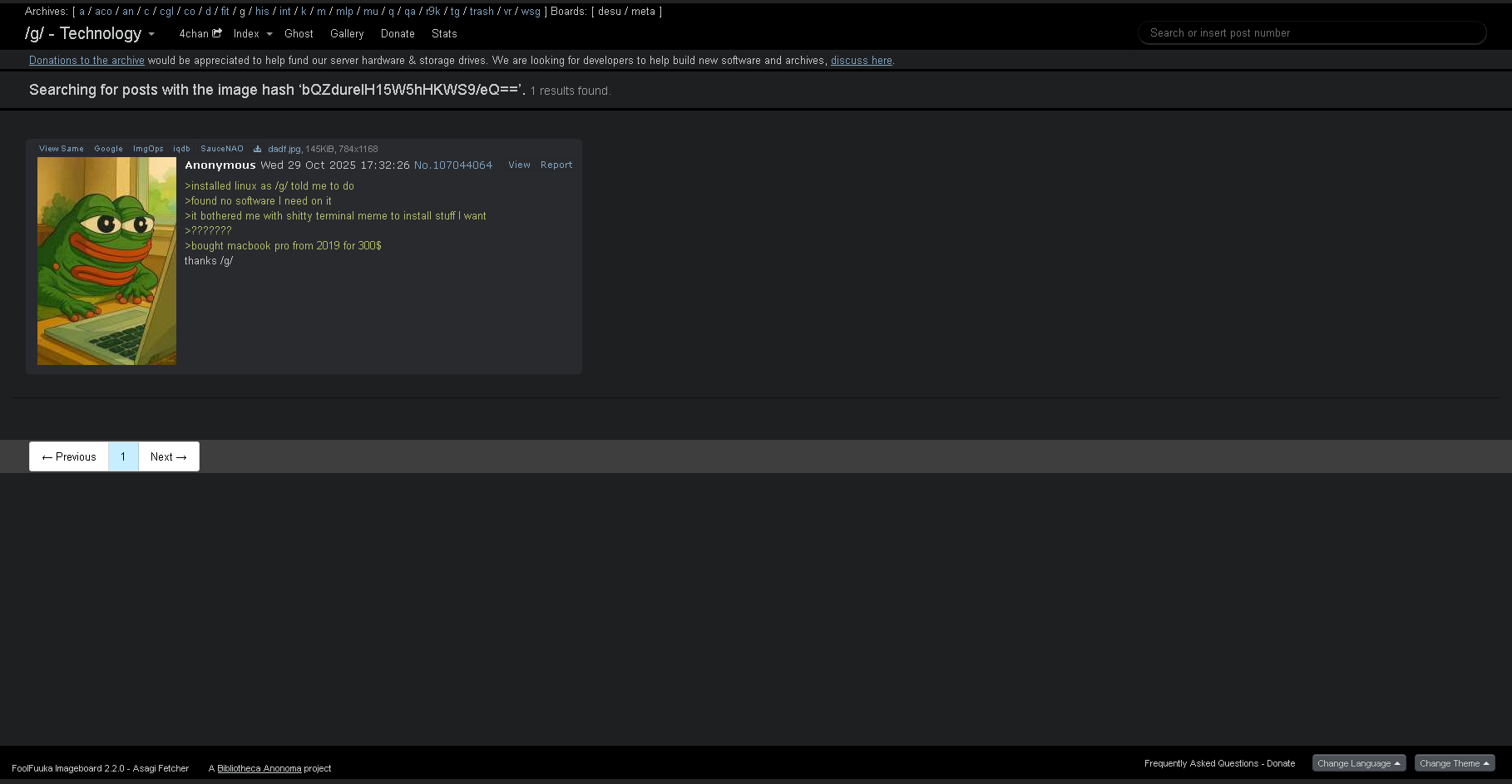Open the /int/ archive link

[x=284, y=12]
